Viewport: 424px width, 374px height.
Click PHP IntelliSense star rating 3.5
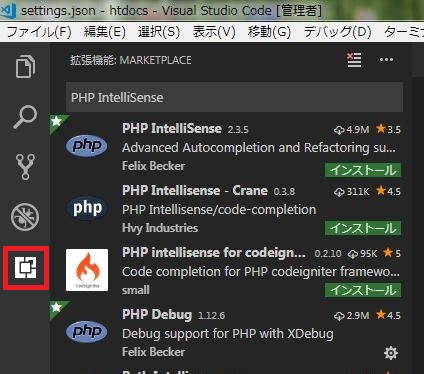coord(388,129)
